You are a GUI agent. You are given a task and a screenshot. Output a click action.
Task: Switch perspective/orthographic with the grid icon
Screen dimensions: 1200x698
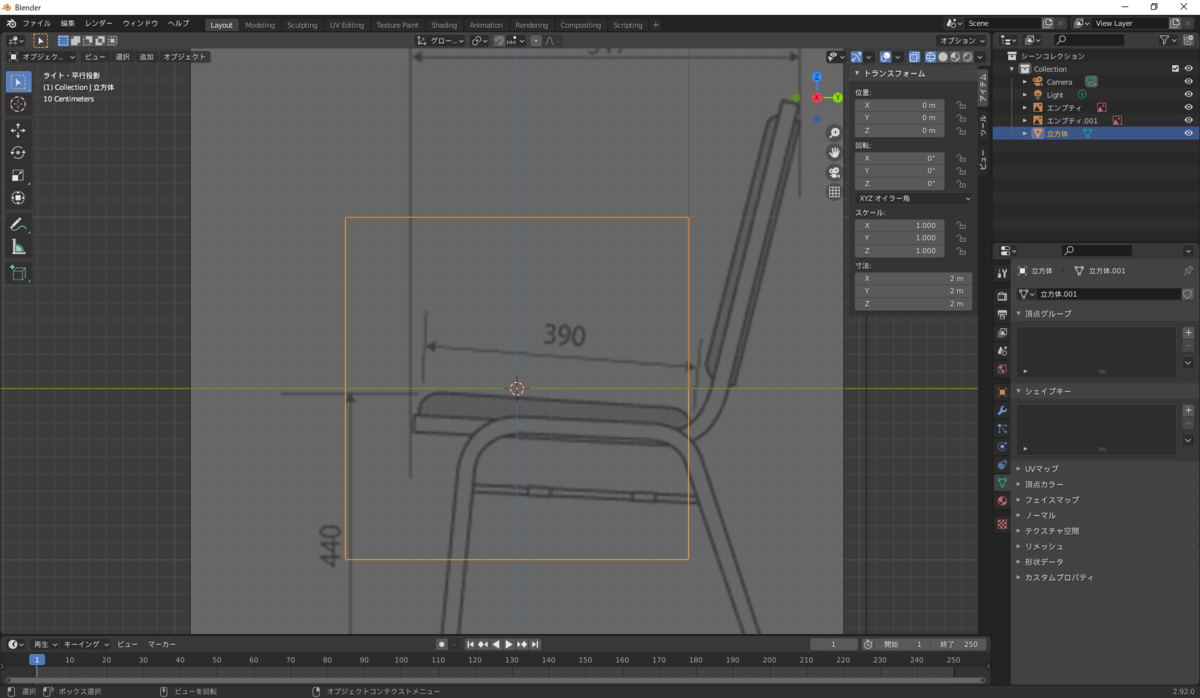pos(834,192)
